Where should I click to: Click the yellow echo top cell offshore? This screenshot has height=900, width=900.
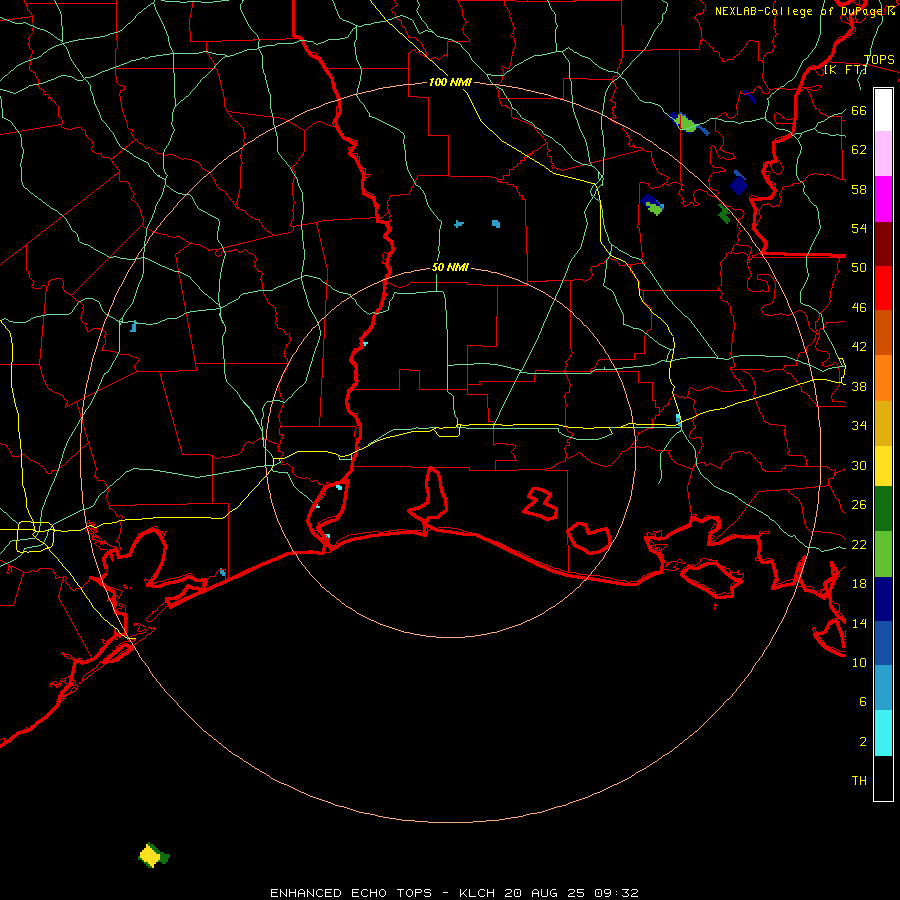click(150, 856)
